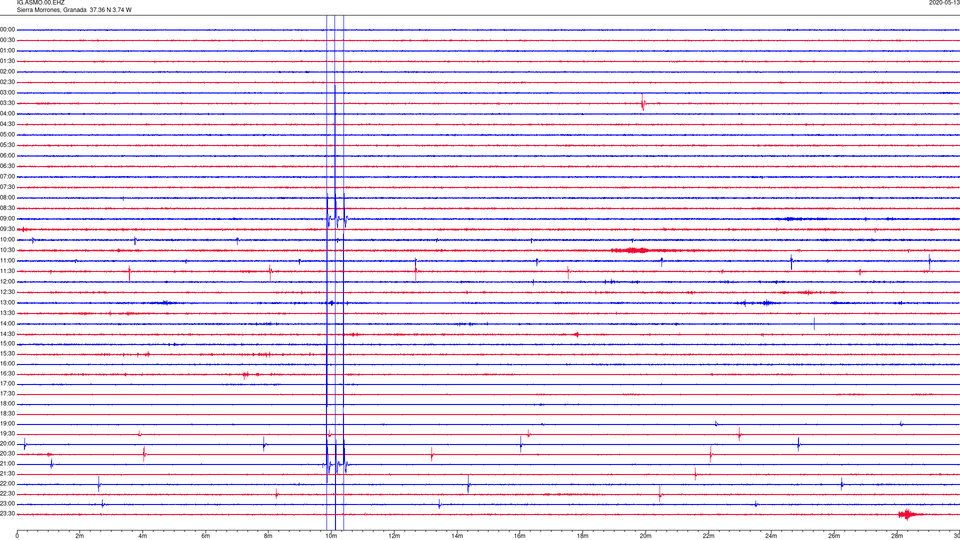
Task: Choose the 23:30 trace label
Action: (7, 514)
